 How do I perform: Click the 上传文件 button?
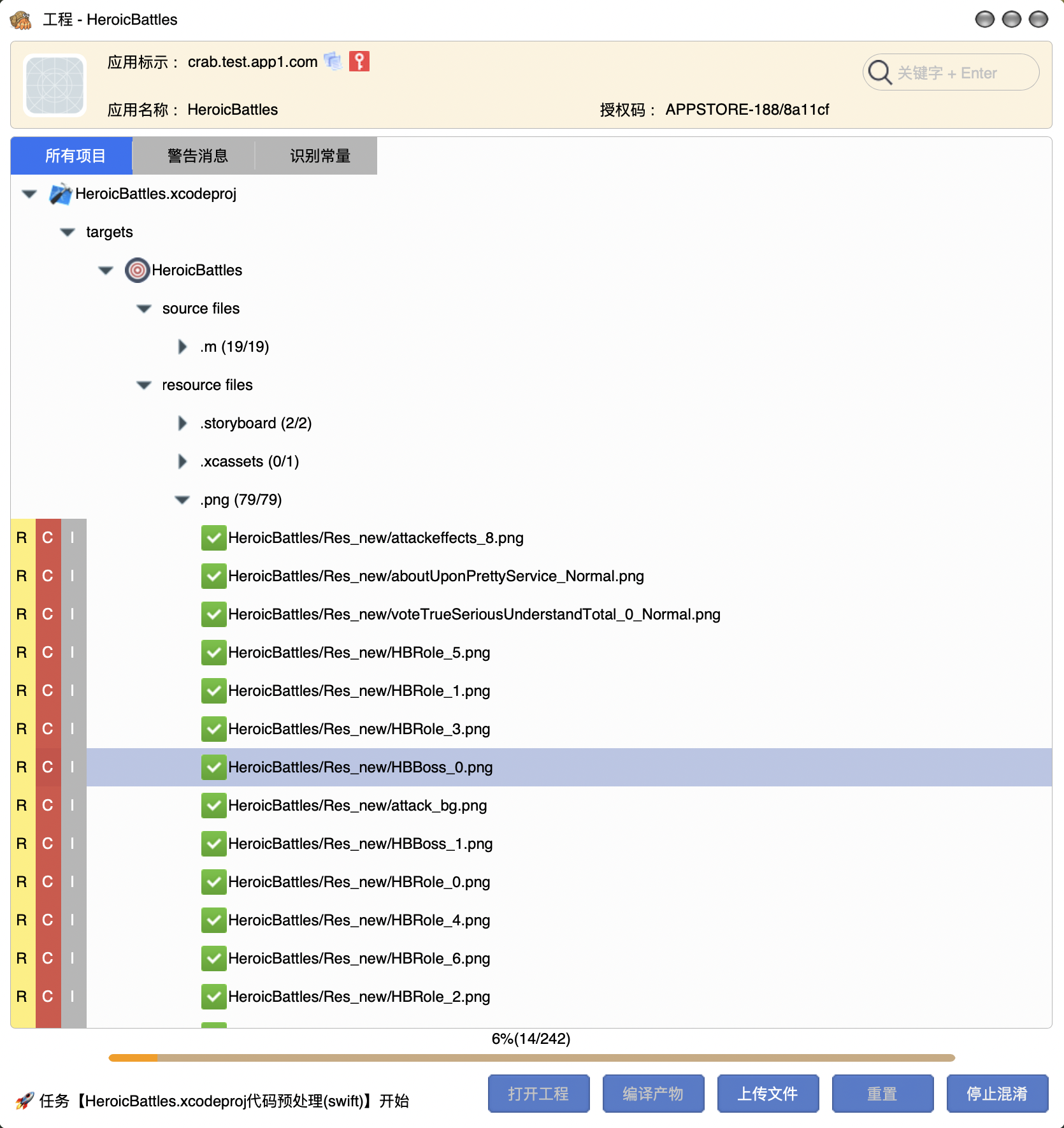(768, 1094)
